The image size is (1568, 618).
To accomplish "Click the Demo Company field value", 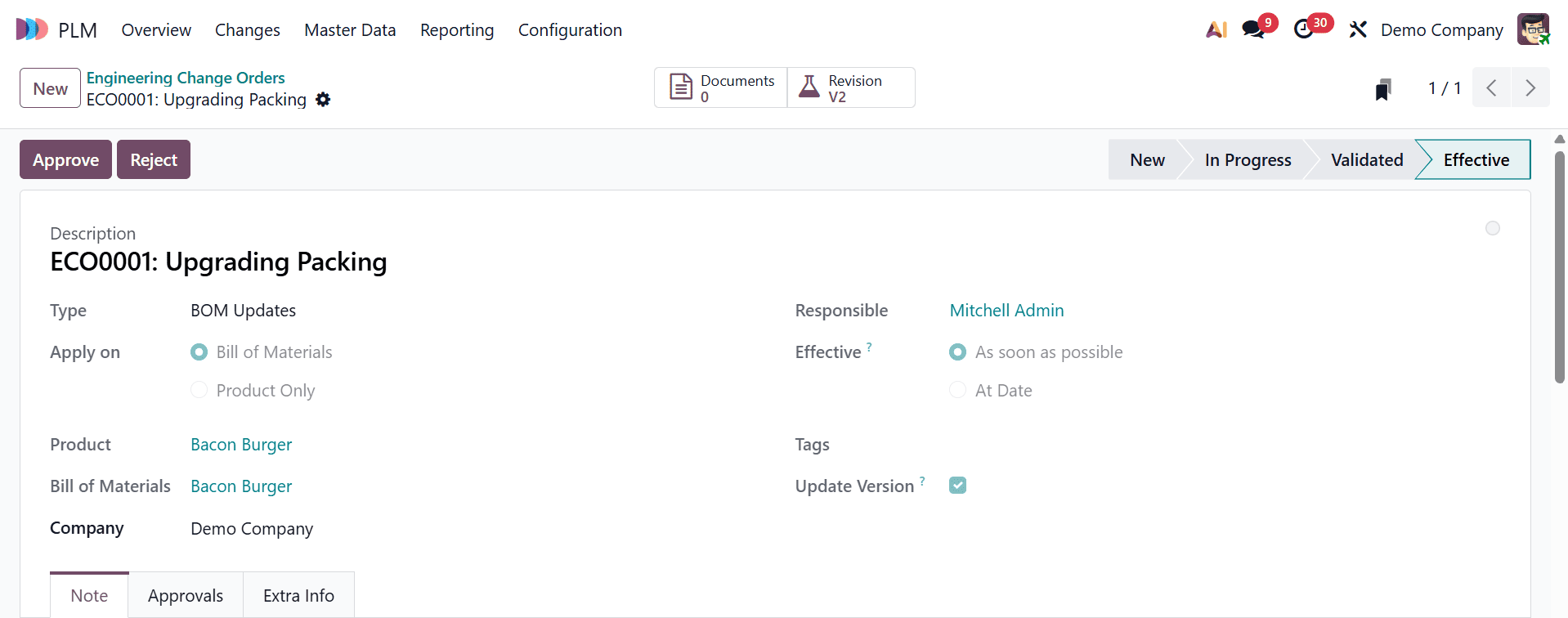I will 252,529.
